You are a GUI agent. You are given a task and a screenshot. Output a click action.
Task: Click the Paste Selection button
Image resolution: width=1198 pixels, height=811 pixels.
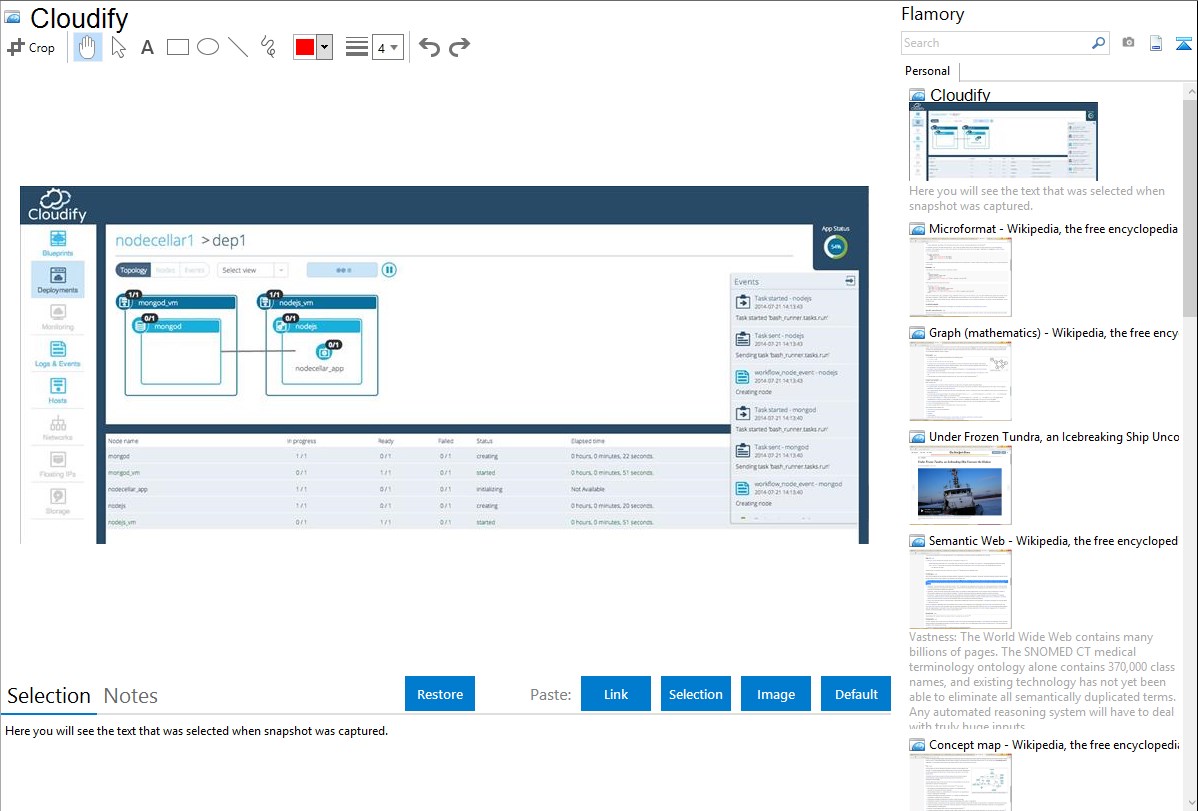(x=696, y=694)
